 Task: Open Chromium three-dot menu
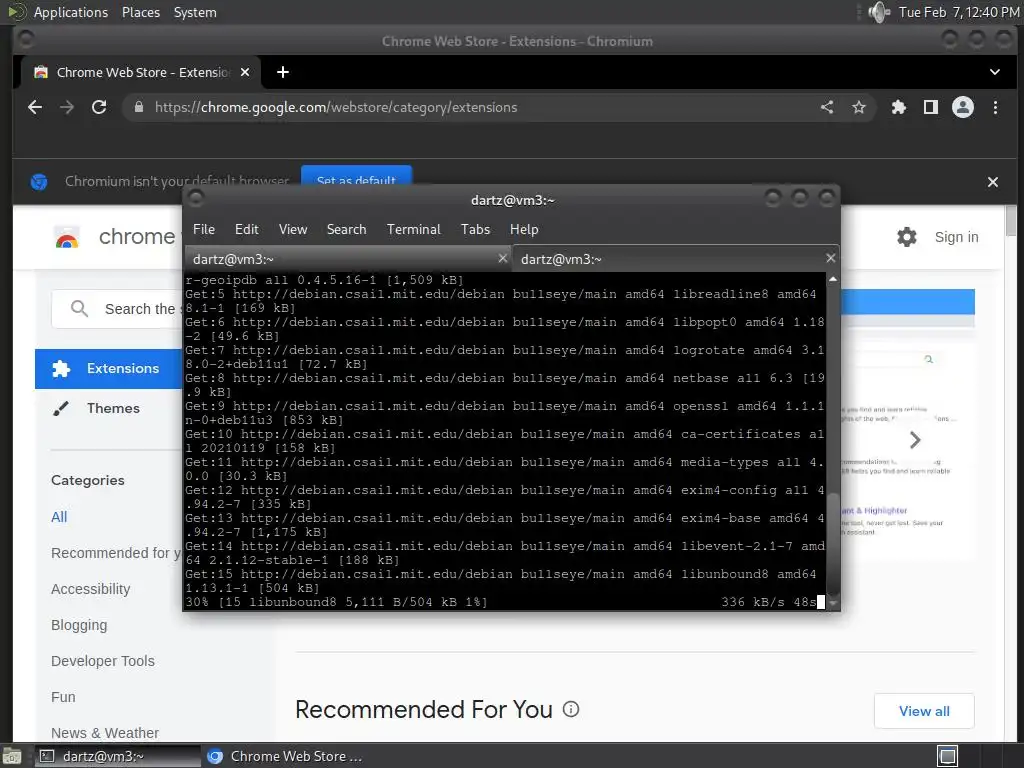(995, 107)
